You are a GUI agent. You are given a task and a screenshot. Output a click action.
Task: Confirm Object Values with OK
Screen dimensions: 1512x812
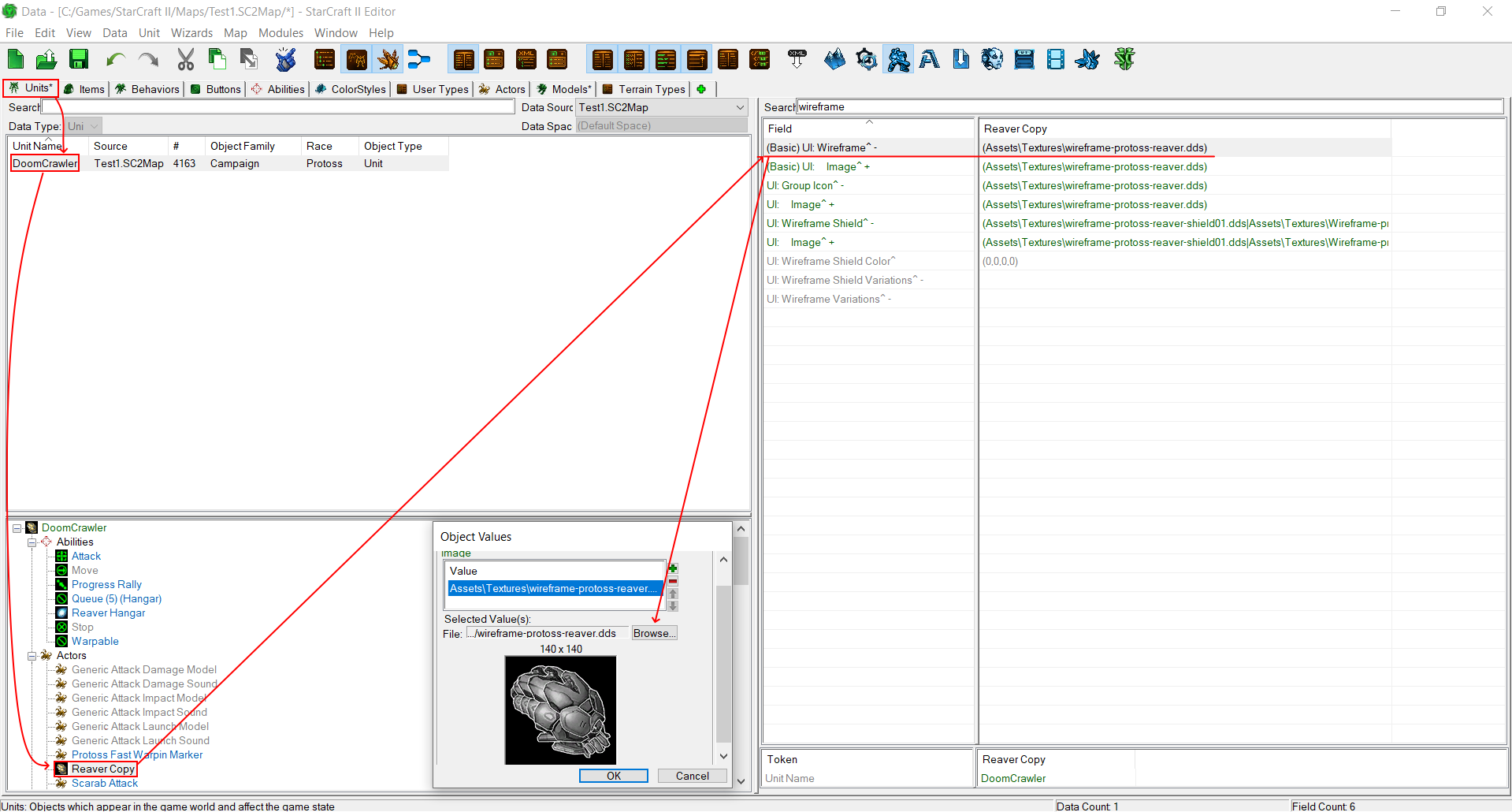click(x=614, y=776)
